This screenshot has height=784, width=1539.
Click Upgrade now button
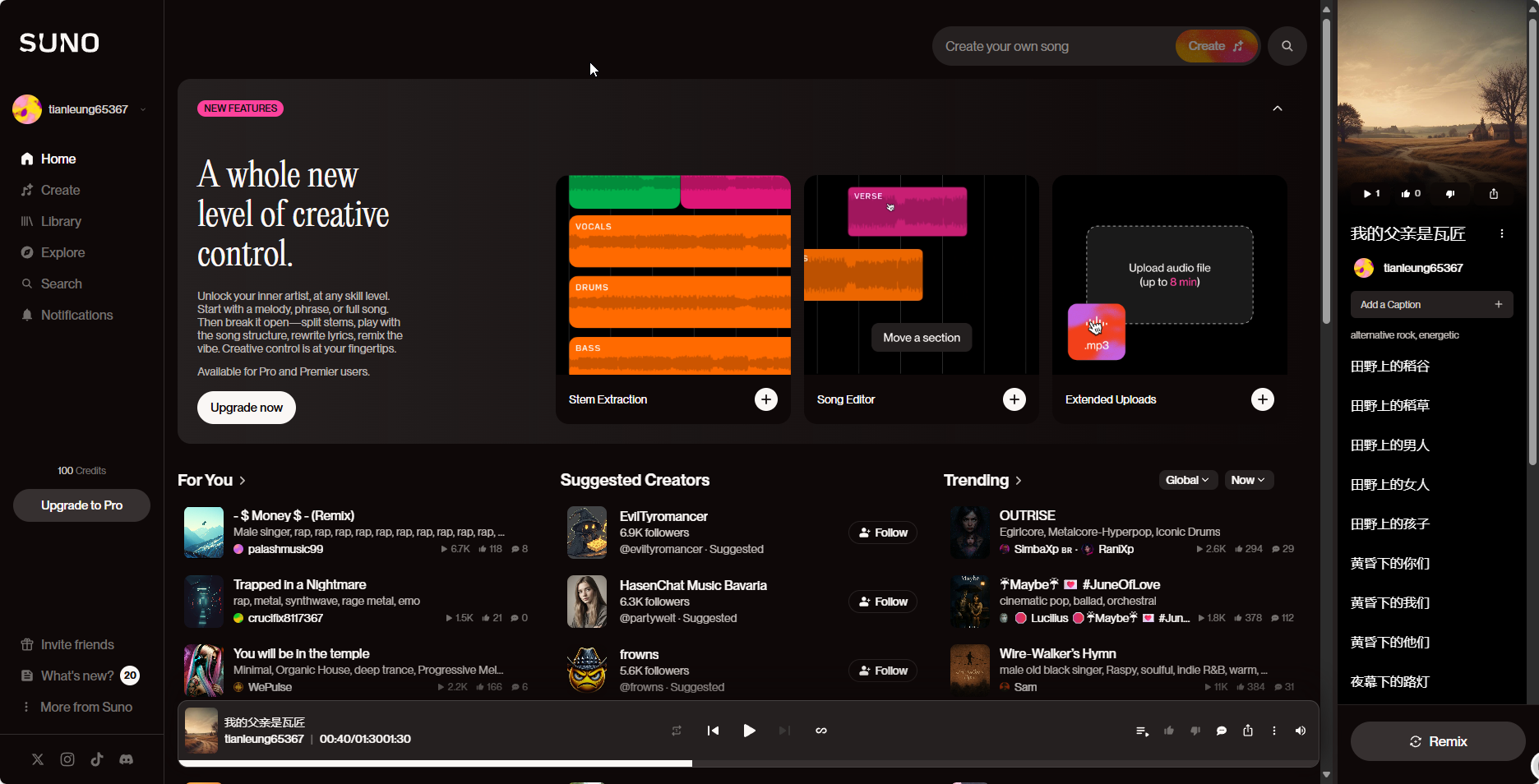(x=247, y=408)
